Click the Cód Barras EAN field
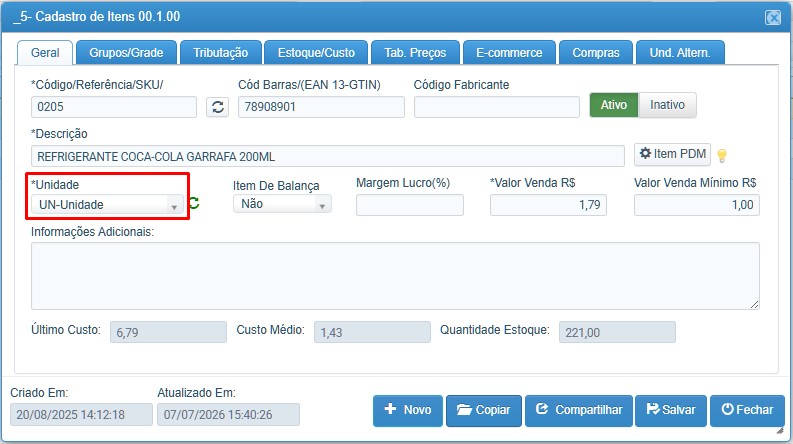 (x=321, y=107)
